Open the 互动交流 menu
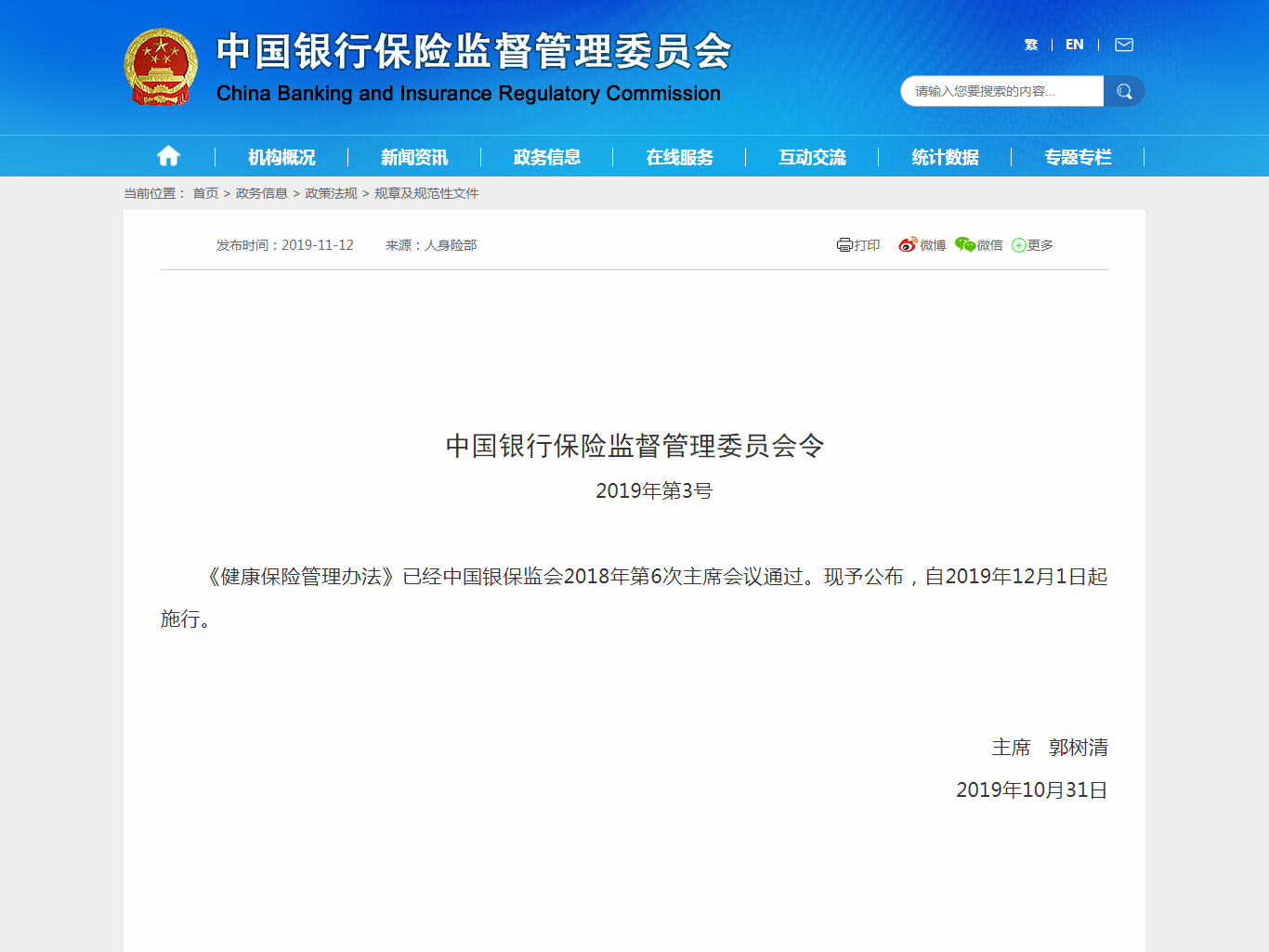 813,157
